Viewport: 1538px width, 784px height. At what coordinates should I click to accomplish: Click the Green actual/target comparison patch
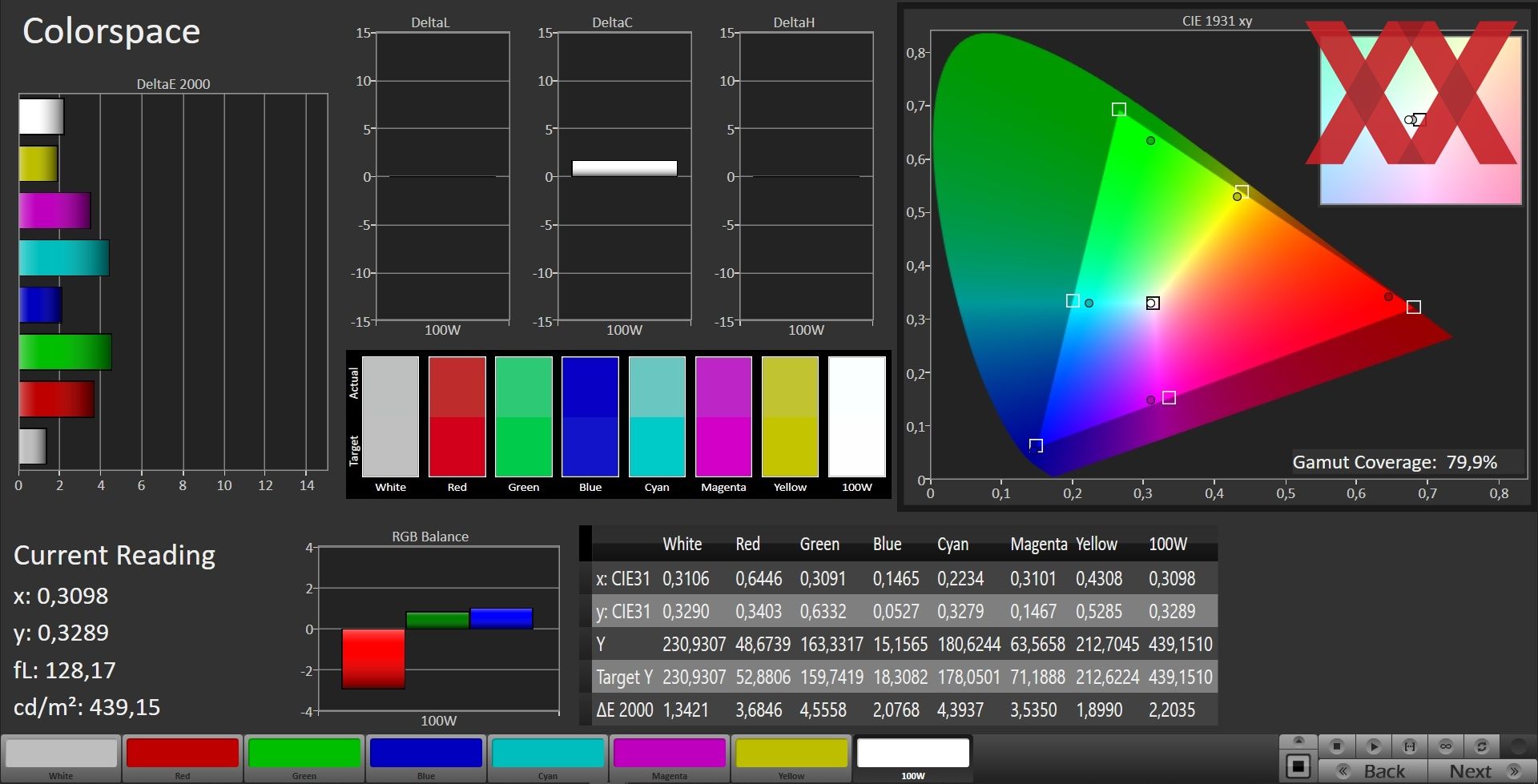pyautogui.click(x=523, y=416)
